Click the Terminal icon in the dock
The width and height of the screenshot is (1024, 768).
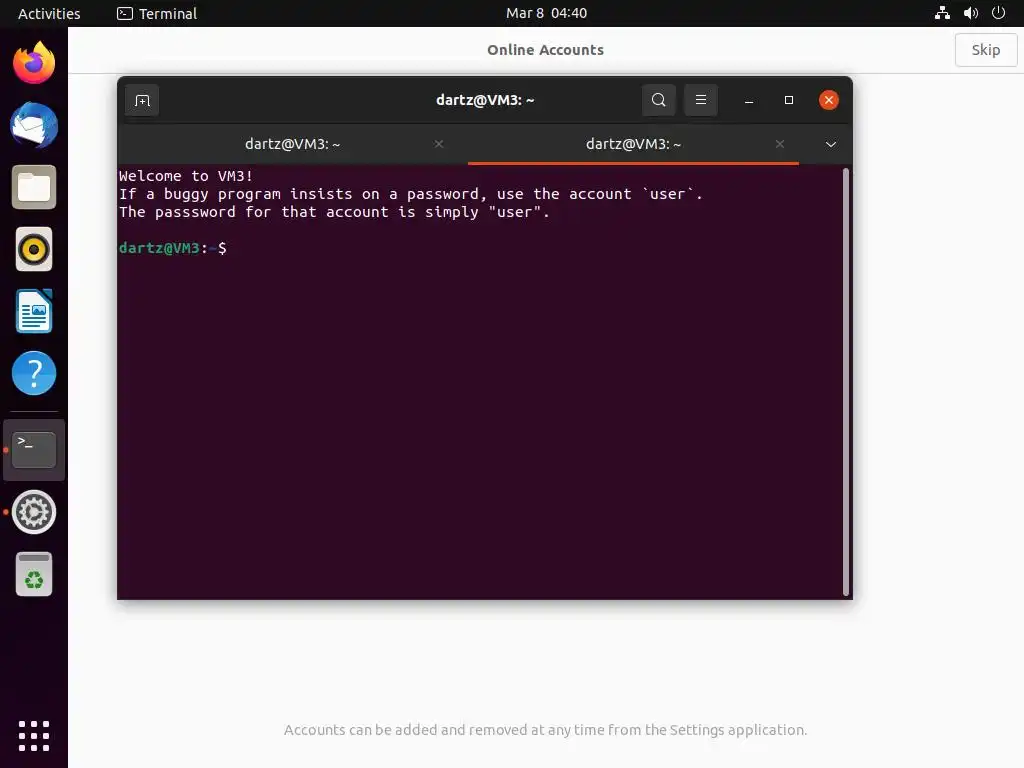[x=34, y=450]
